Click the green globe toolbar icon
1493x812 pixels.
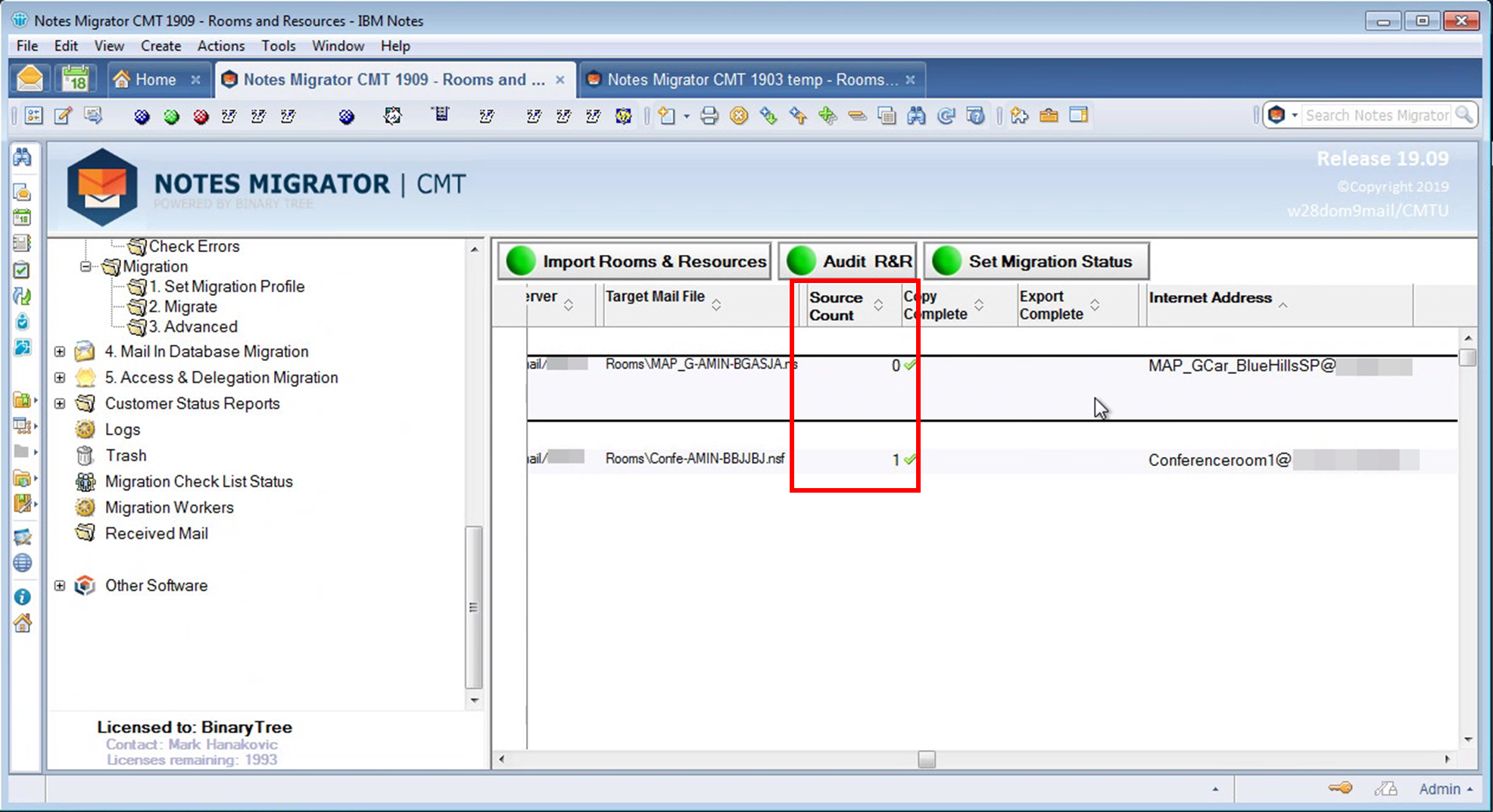(171, 117)
